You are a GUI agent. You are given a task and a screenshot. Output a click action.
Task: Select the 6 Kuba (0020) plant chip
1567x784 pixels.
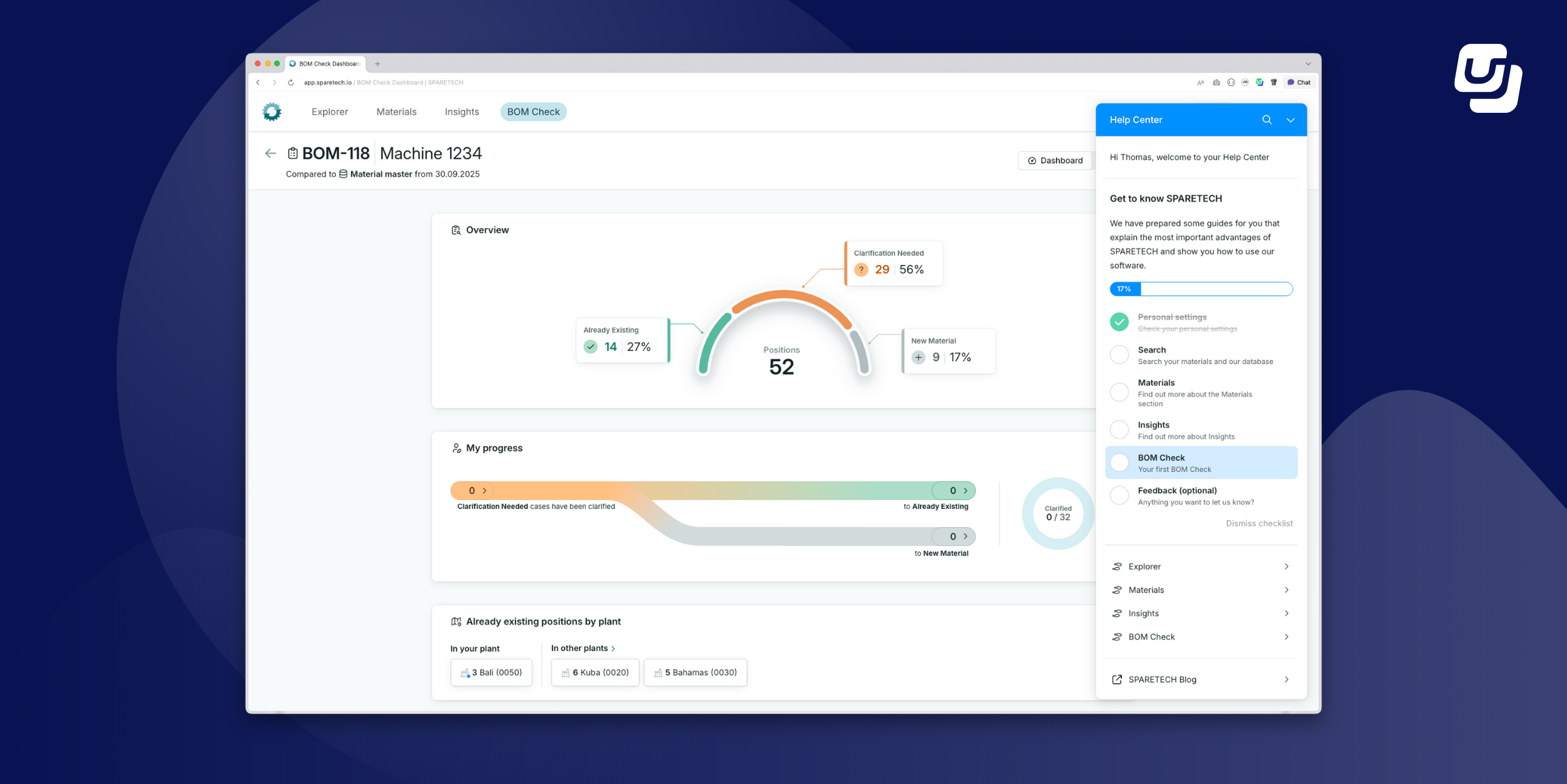[x=594, y=672]
